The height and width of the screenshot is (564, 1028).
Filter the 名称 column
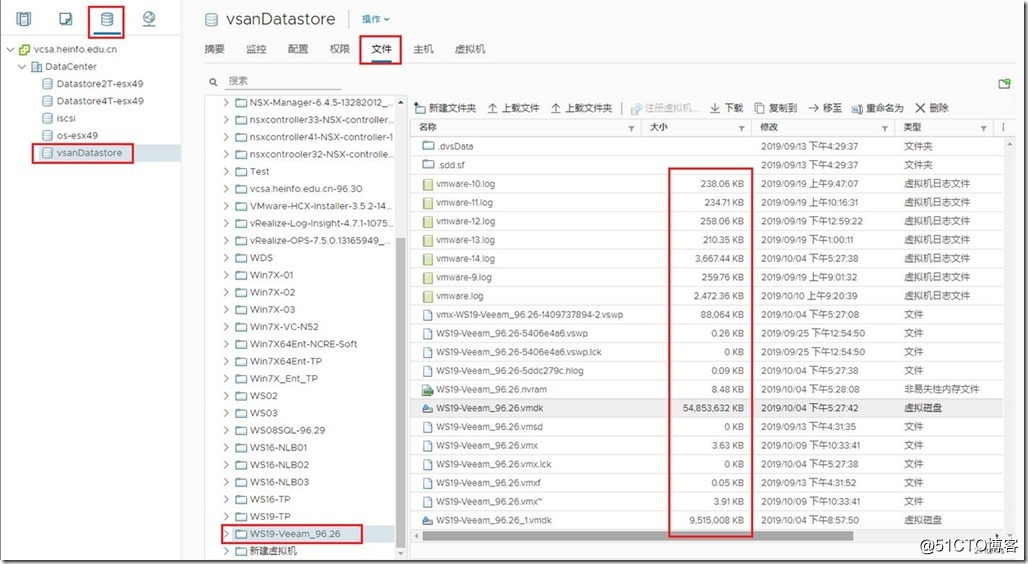coord(631,128)
